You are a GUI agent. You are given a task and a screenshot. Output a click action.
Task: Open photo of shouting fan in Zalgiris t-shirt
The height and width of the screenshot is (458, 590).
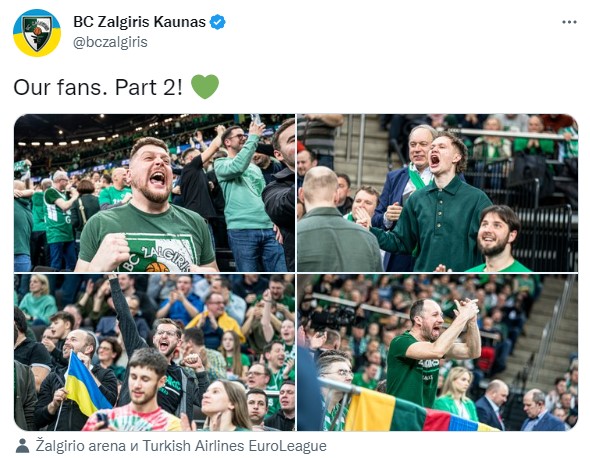pos(155,193)
